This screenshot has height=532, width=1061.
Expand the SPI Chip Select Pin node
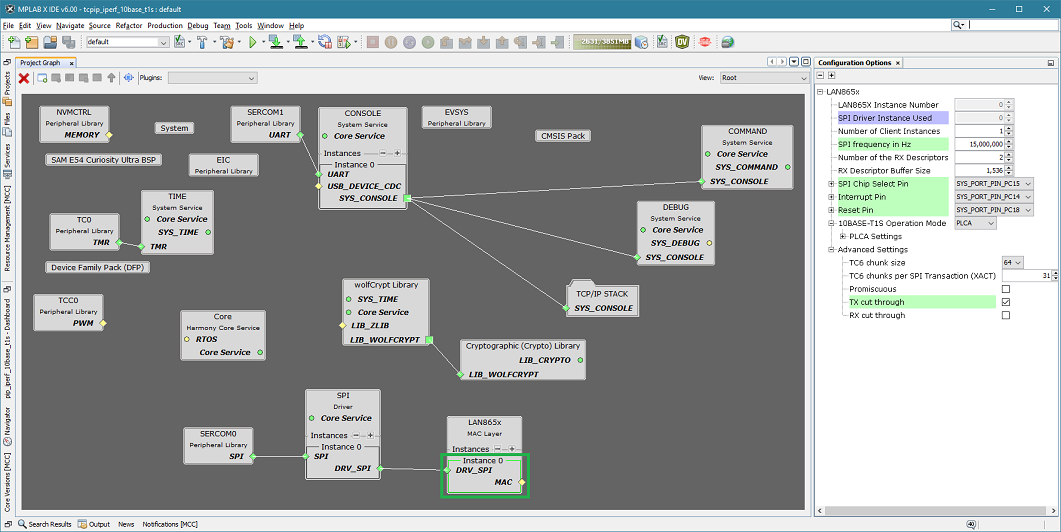click(832, 183)
